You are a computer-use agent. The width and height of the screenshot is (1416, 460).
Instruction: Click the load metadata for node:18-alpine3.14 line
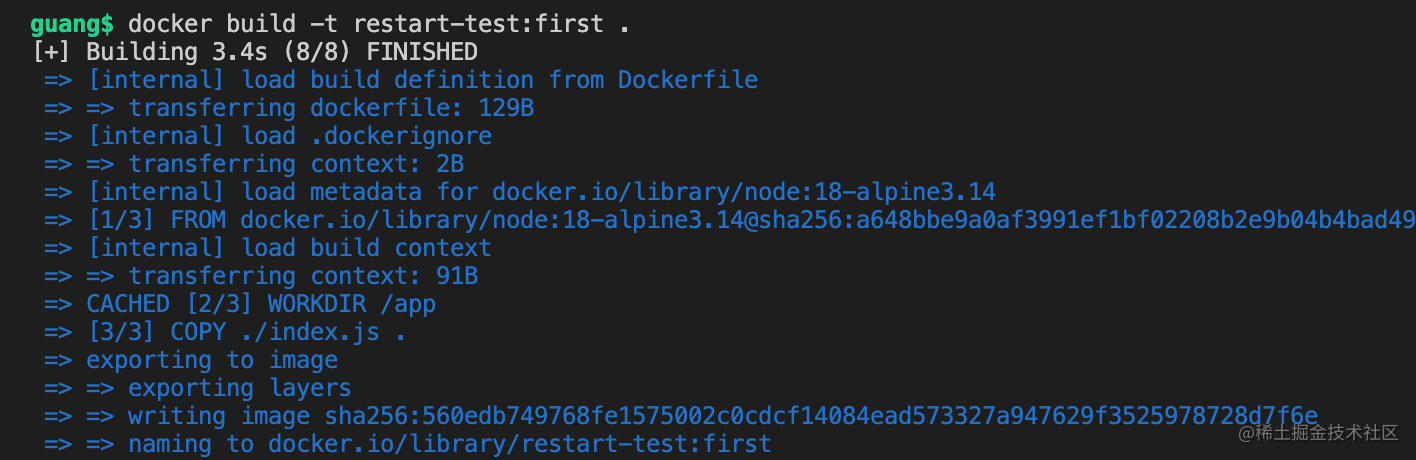[x=540, y=192]
